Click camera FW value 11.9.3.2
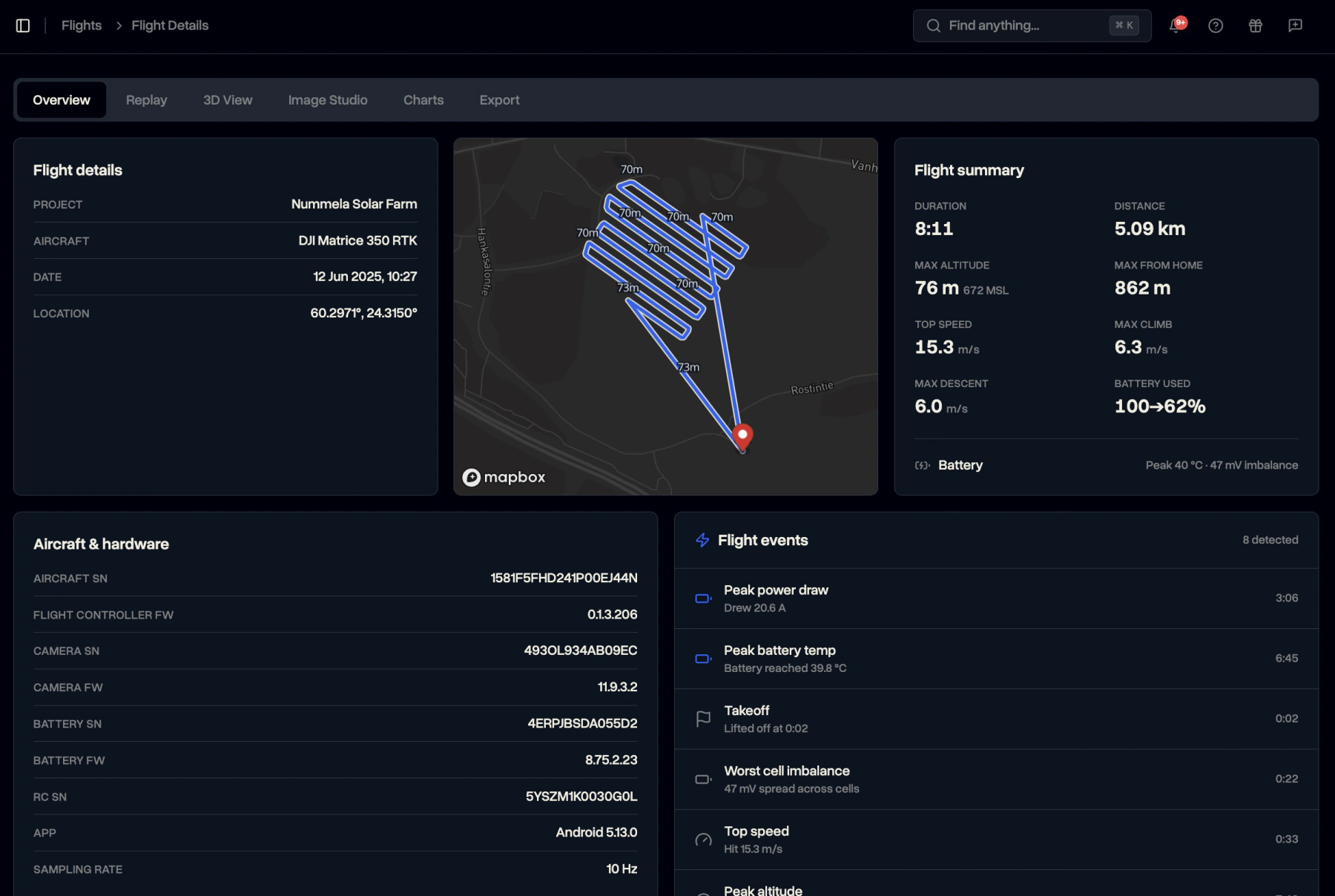This screenshot has width=1335, height=896. click(617, 687)
